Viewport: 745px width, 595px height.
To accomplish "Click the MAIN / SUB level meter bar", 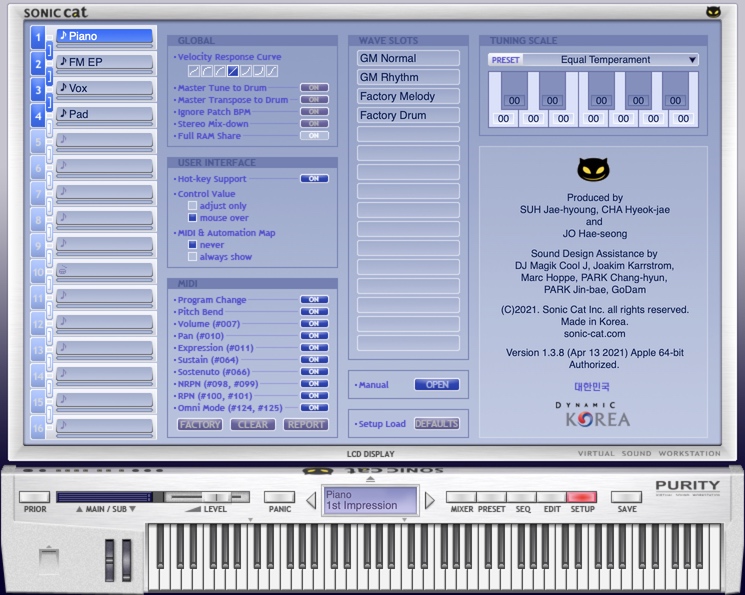I will [104, 497].
